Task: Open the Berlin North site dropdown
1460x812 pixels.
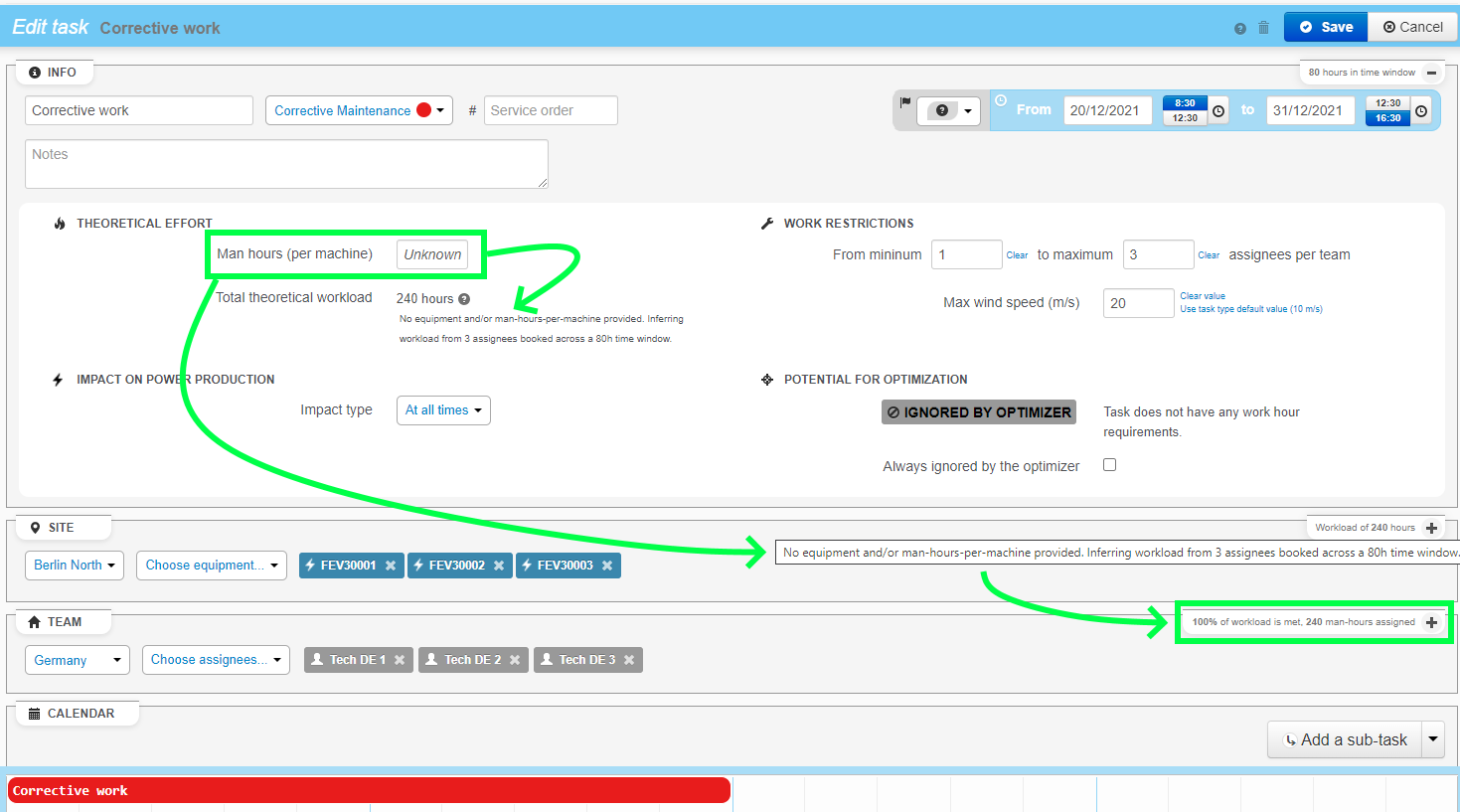Action: (75, 566)
